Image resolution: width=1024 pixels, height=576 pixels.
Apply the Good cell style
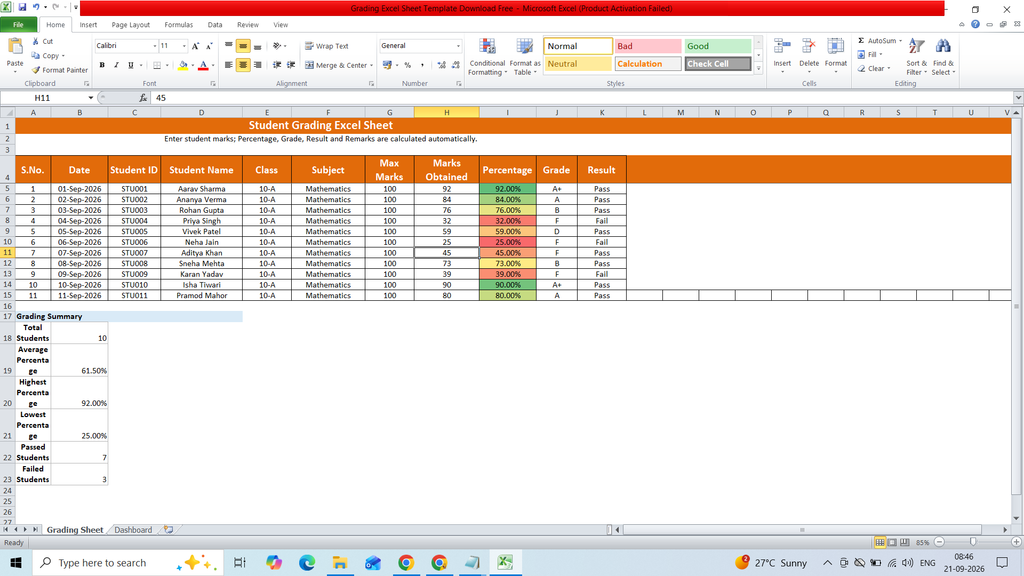718,46
